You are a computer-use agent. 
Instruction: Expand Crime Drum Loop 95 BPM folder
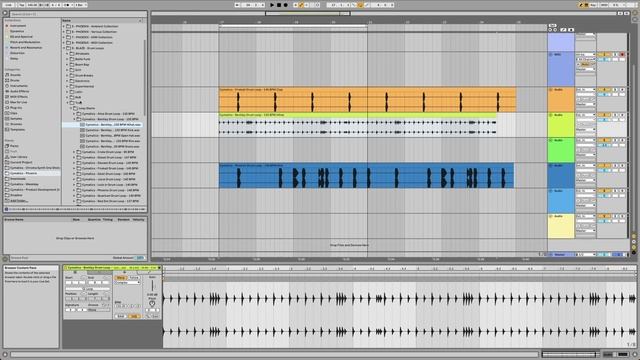pos(75,152)
